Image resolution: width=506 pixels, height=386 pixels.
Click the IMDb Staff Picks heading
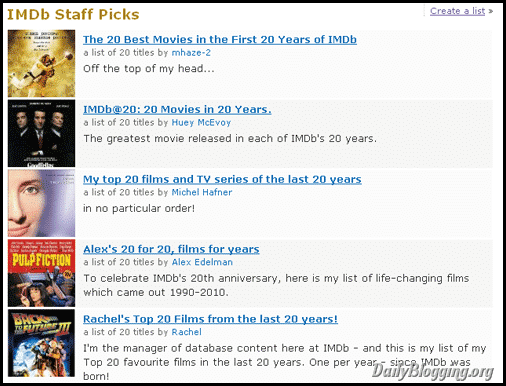73,15
